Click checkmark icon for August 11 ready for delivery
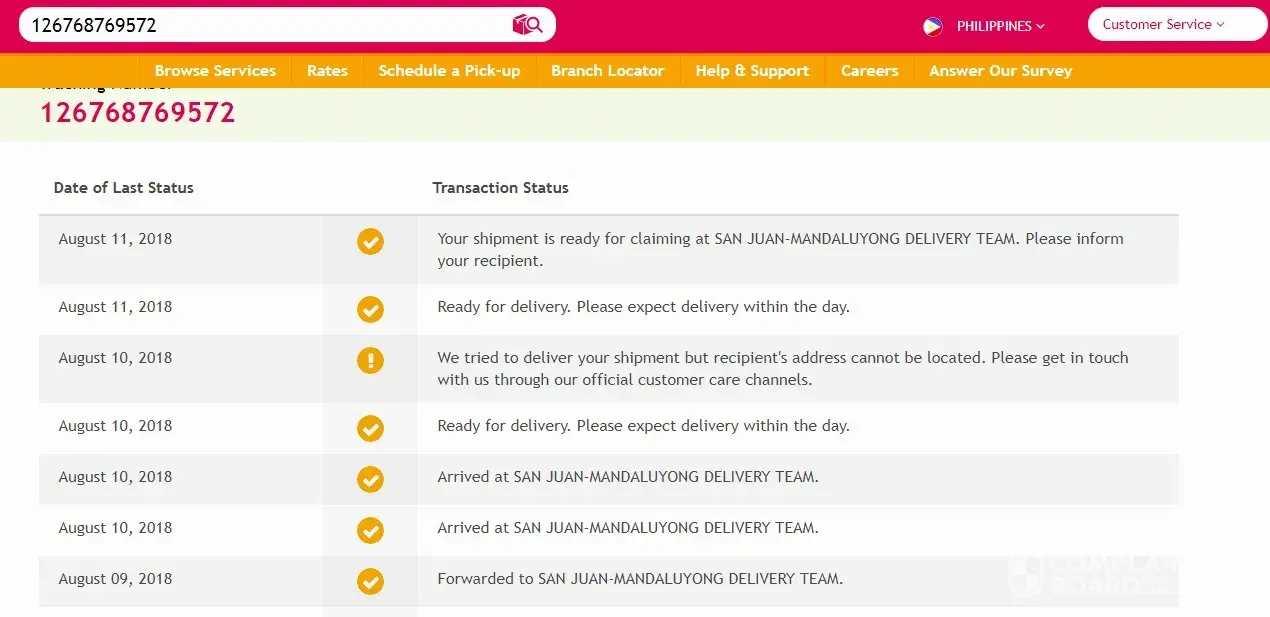 pyautogui.click(x=370, y=309)
